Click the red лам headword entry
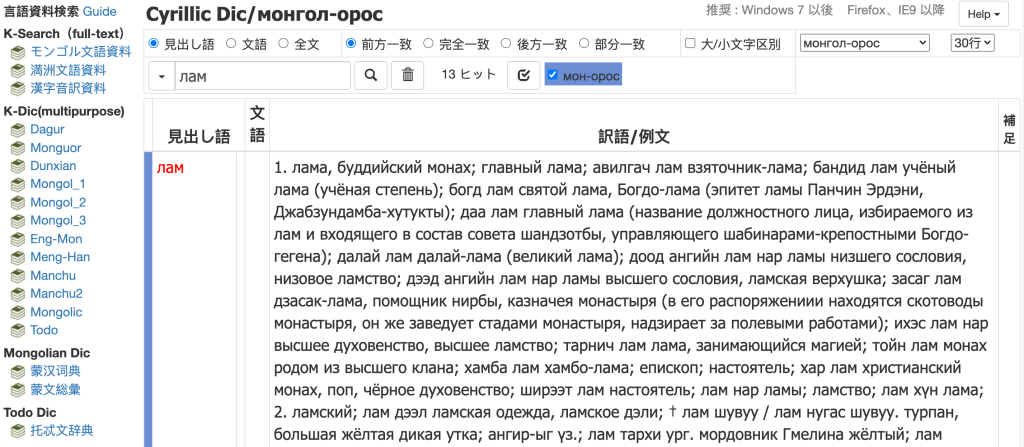Screen dimensions: 1024x447 click(171, 168)
